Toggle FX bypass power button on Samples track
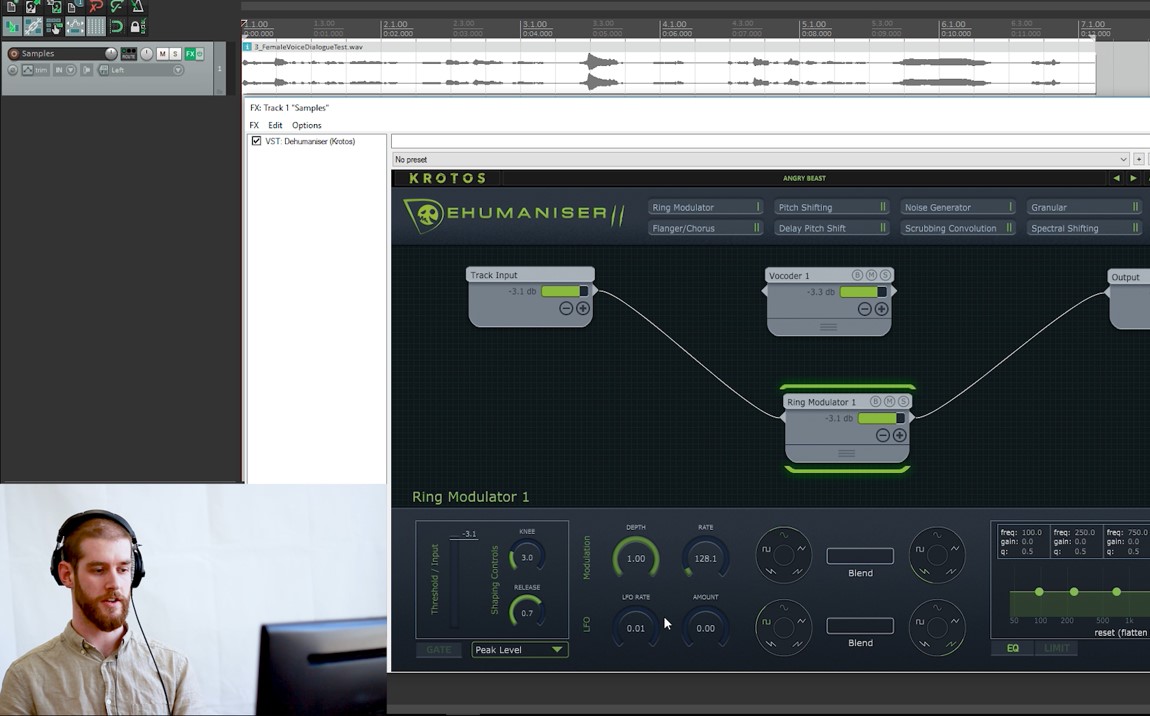This screenshot has height=716, width=1150. tap(199, 54)
